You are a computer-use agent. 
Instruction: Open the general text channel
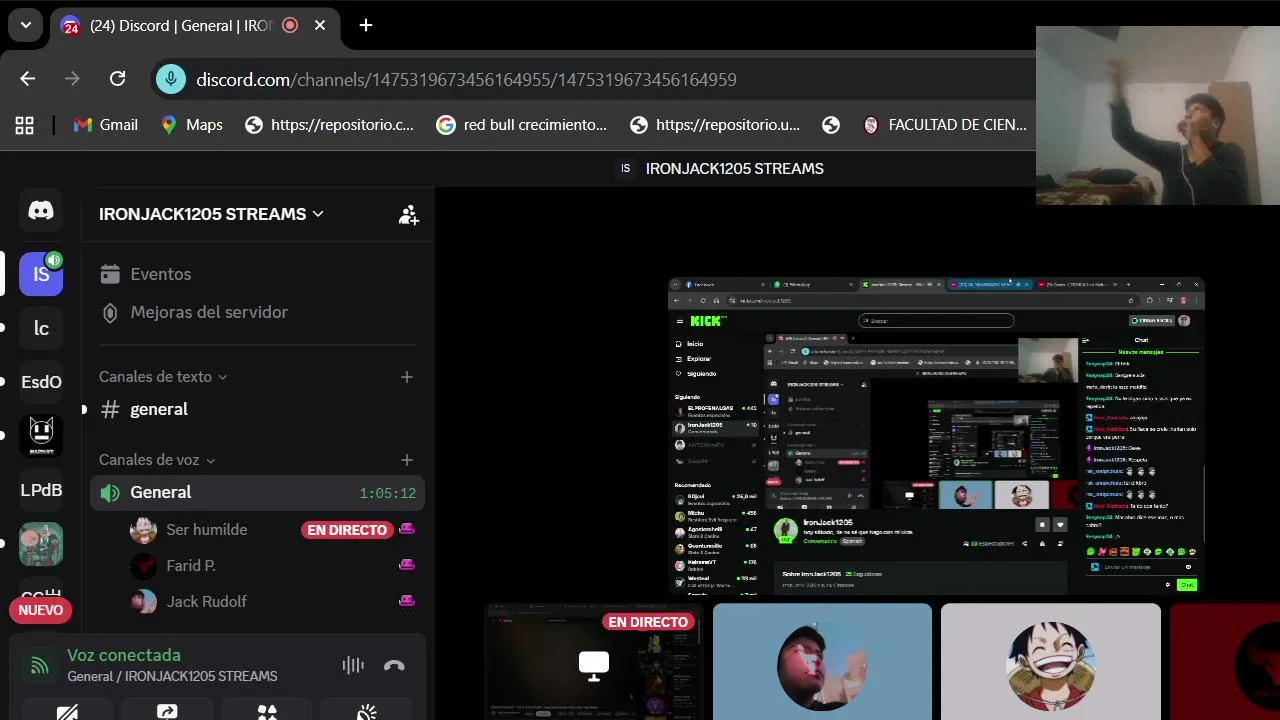[x=257, y=409]
